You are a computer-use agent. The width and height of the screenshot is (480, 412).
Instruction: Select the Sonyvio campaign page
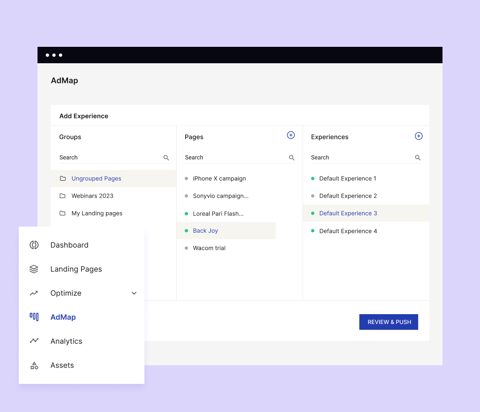click(220, 196)
